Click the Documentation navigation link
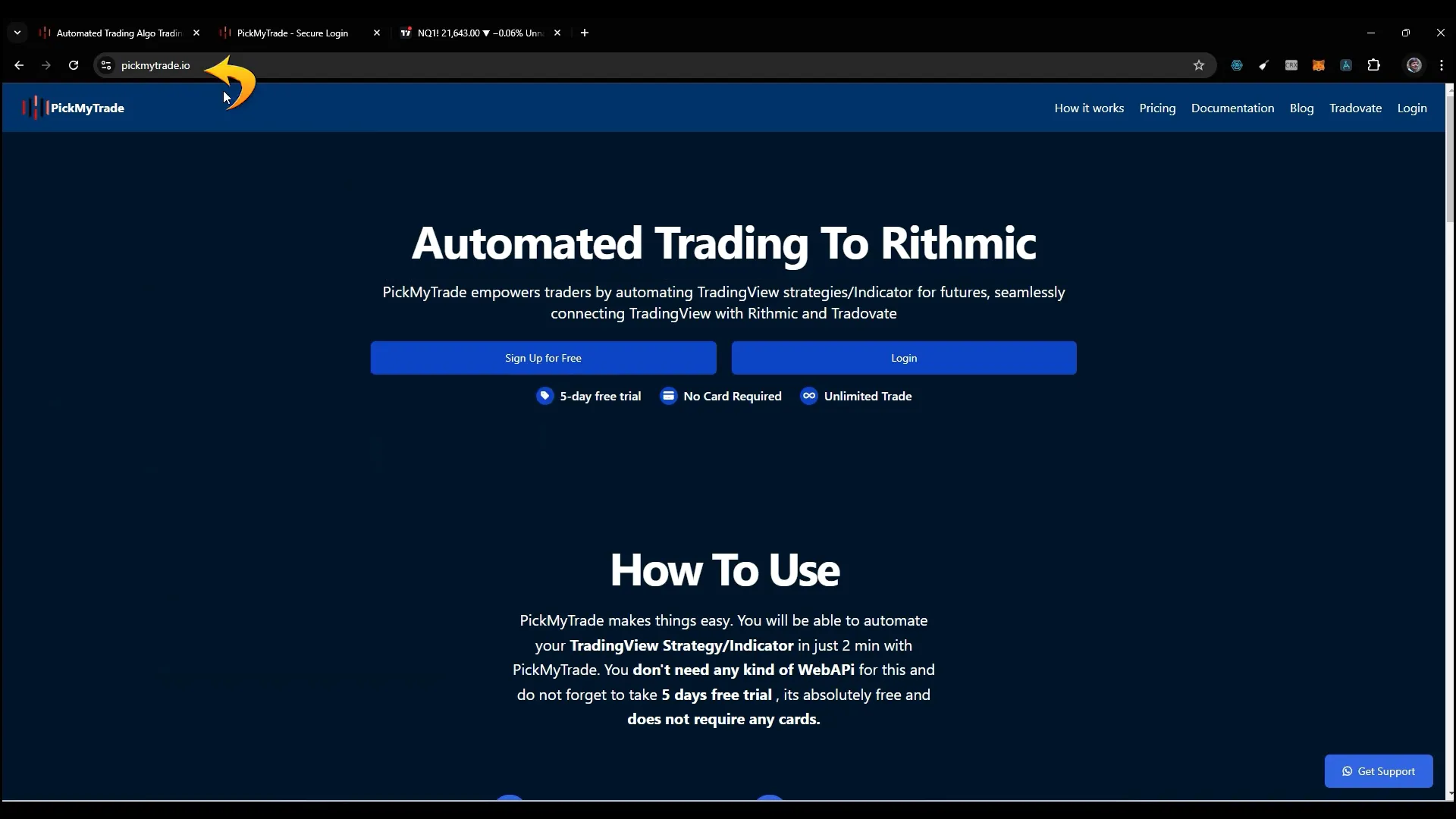This screenshot has width=1456, height=819. click(x=1233, y=108)
